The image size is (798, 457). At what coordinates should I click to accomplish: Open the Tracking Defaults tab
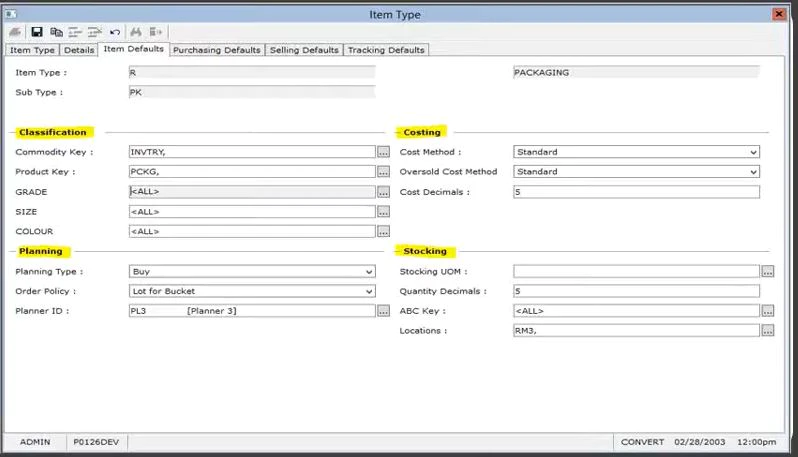point(386,50)
